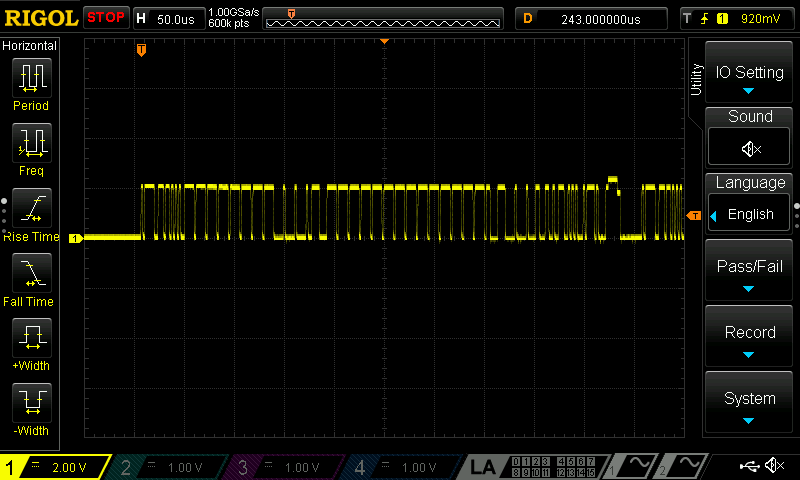Image resolution: width=800 pixels, height=480 pixels.
Task: Open the System submenu
Action: click(x=748, y=402)
